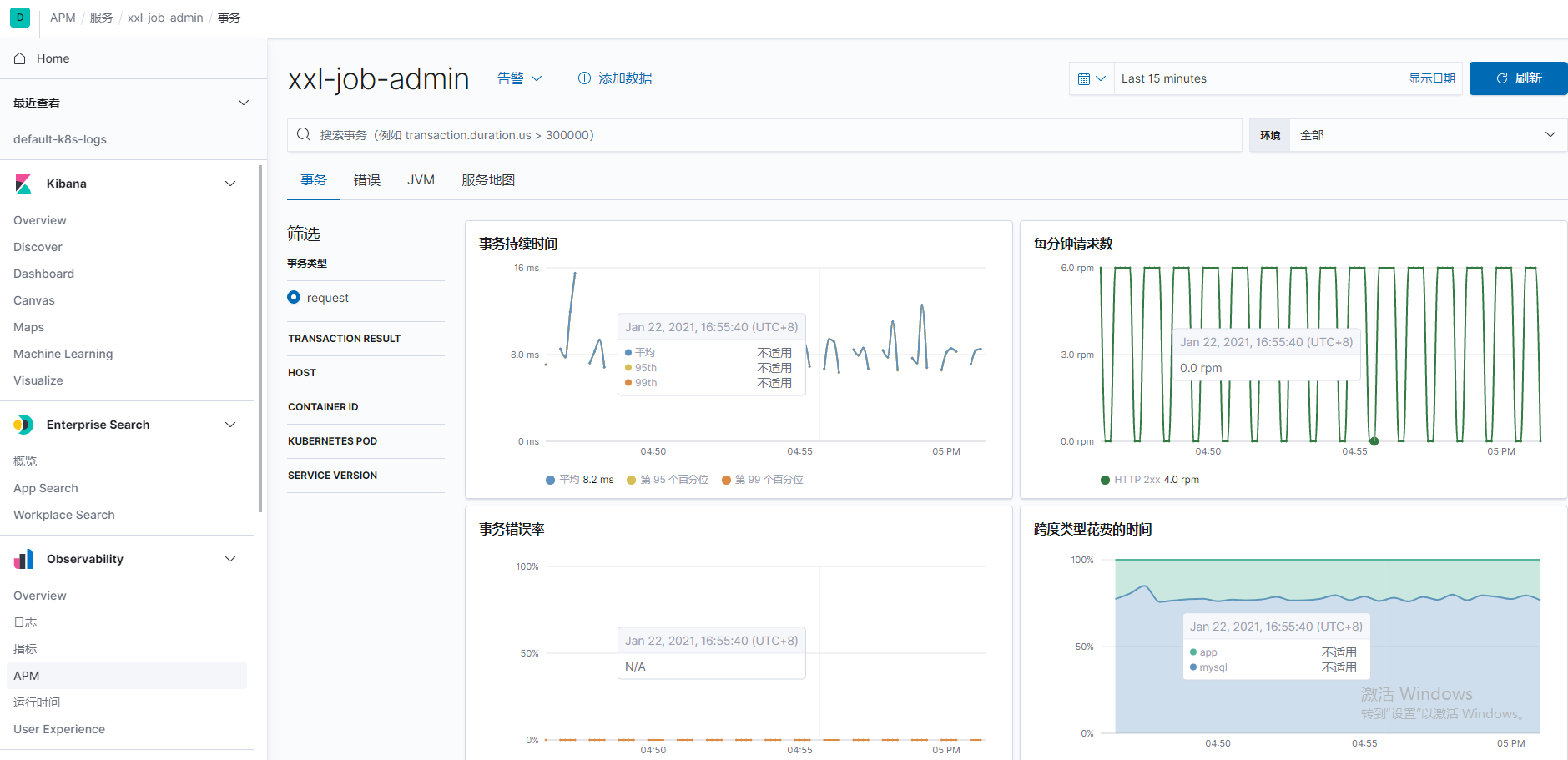This screenshot has width=1568, height=760.
Task: Toggle HTTP 2xx series in requests legend
Action: tap(1150, 480)
